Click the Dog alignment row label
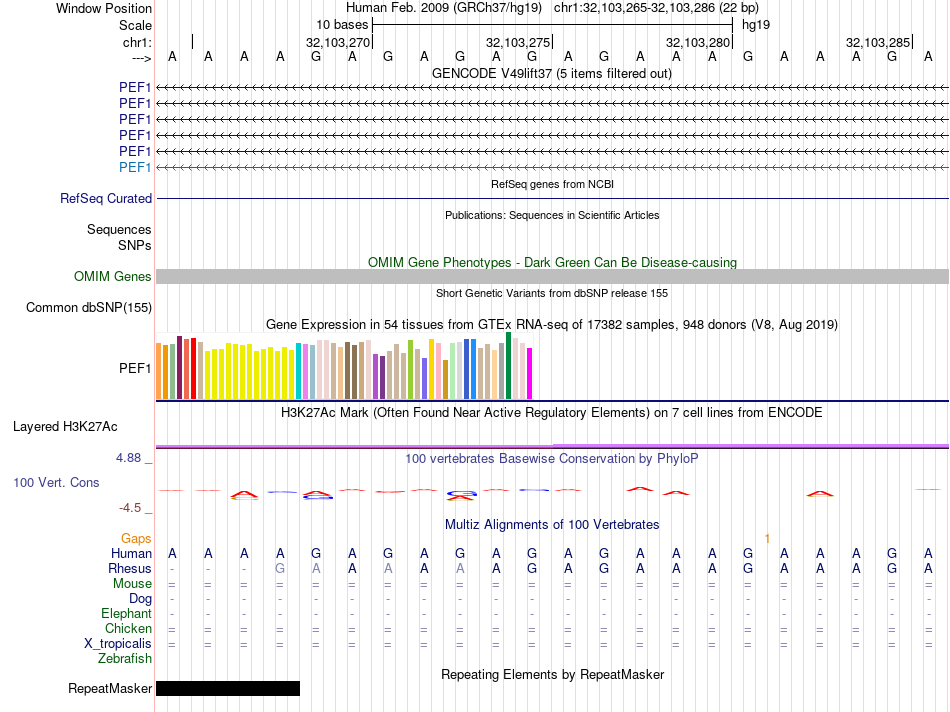 (140, 599)
